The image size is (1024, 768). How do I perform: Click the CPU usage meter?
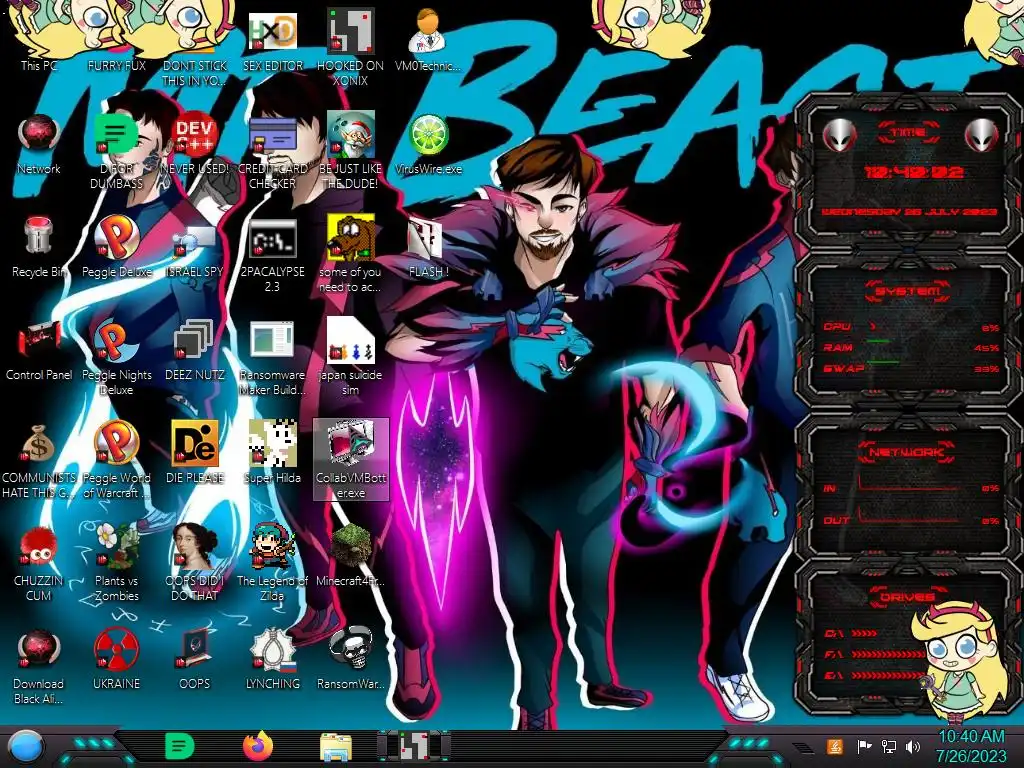pyautogui.click(x=911, y=327)
